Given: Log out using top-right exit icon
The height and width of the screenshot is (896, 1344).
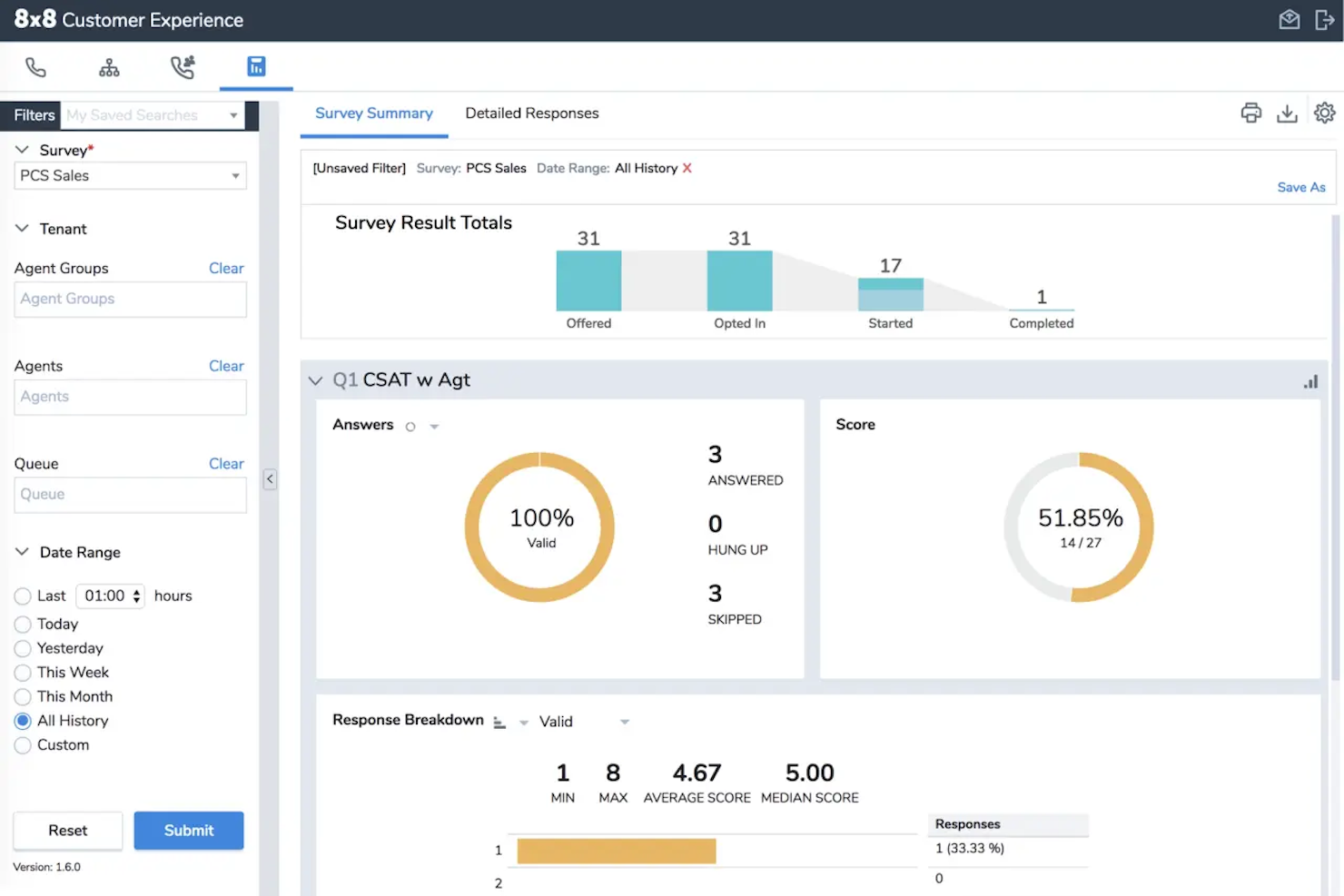Looking at the screenshot, I should pyautogui.click(x=1324, y=20).
